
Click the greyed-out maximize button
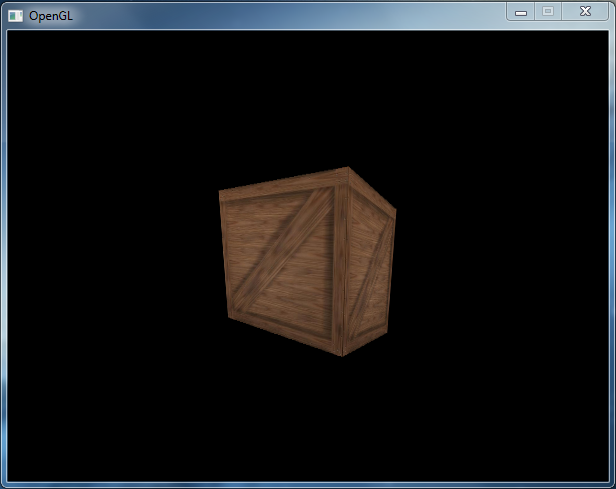coord(547,12)
